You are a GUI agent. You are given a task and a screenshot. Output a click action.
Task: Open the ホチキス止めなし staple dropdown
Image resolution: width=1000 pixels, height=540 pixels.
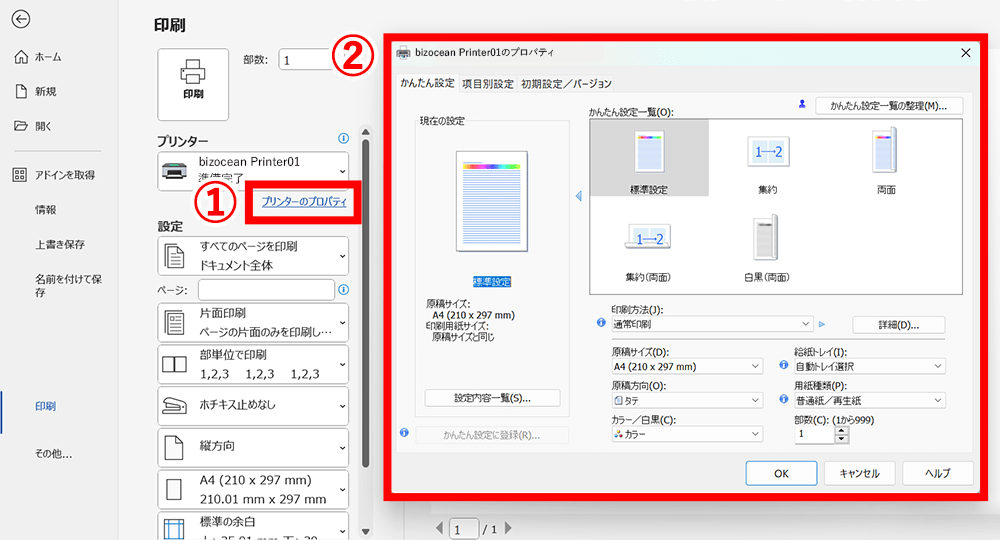253,405
